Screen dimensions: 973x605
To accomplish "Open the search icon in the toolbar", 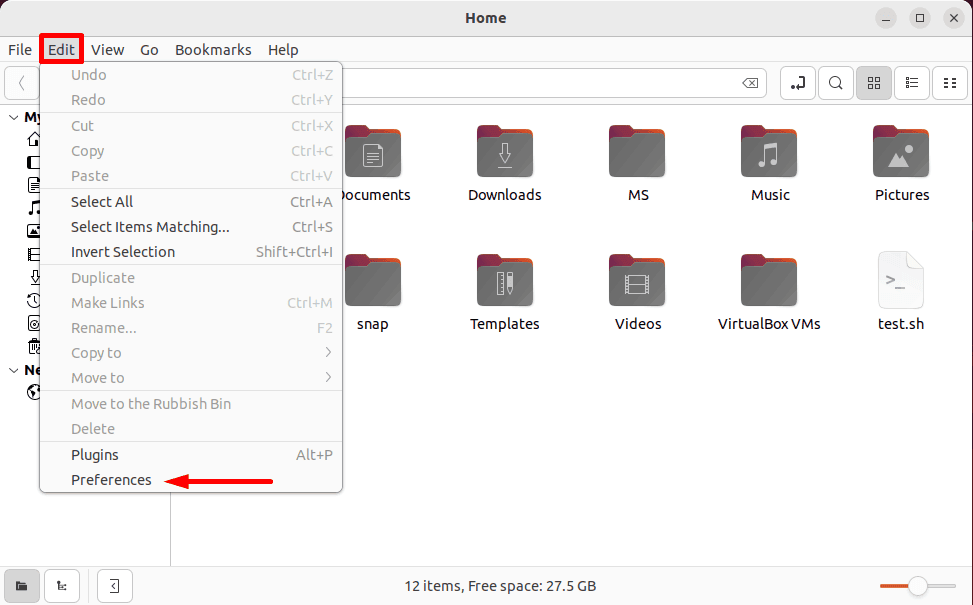I will tap(835, 83).
